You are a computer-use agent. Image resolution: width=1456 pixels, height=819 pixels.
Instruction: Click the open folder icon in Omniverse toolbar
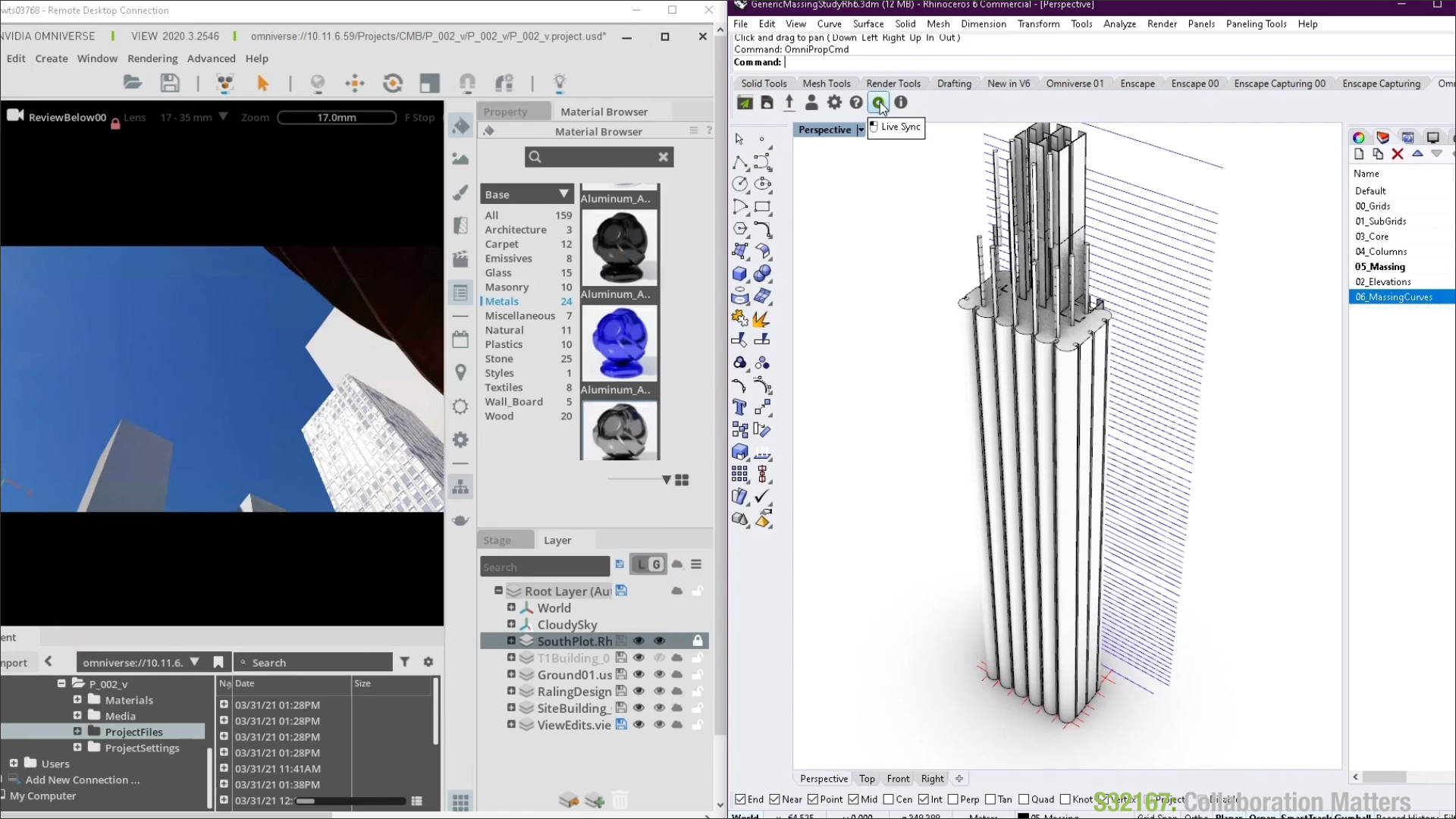pyautogui.click(x=133, y=83)
